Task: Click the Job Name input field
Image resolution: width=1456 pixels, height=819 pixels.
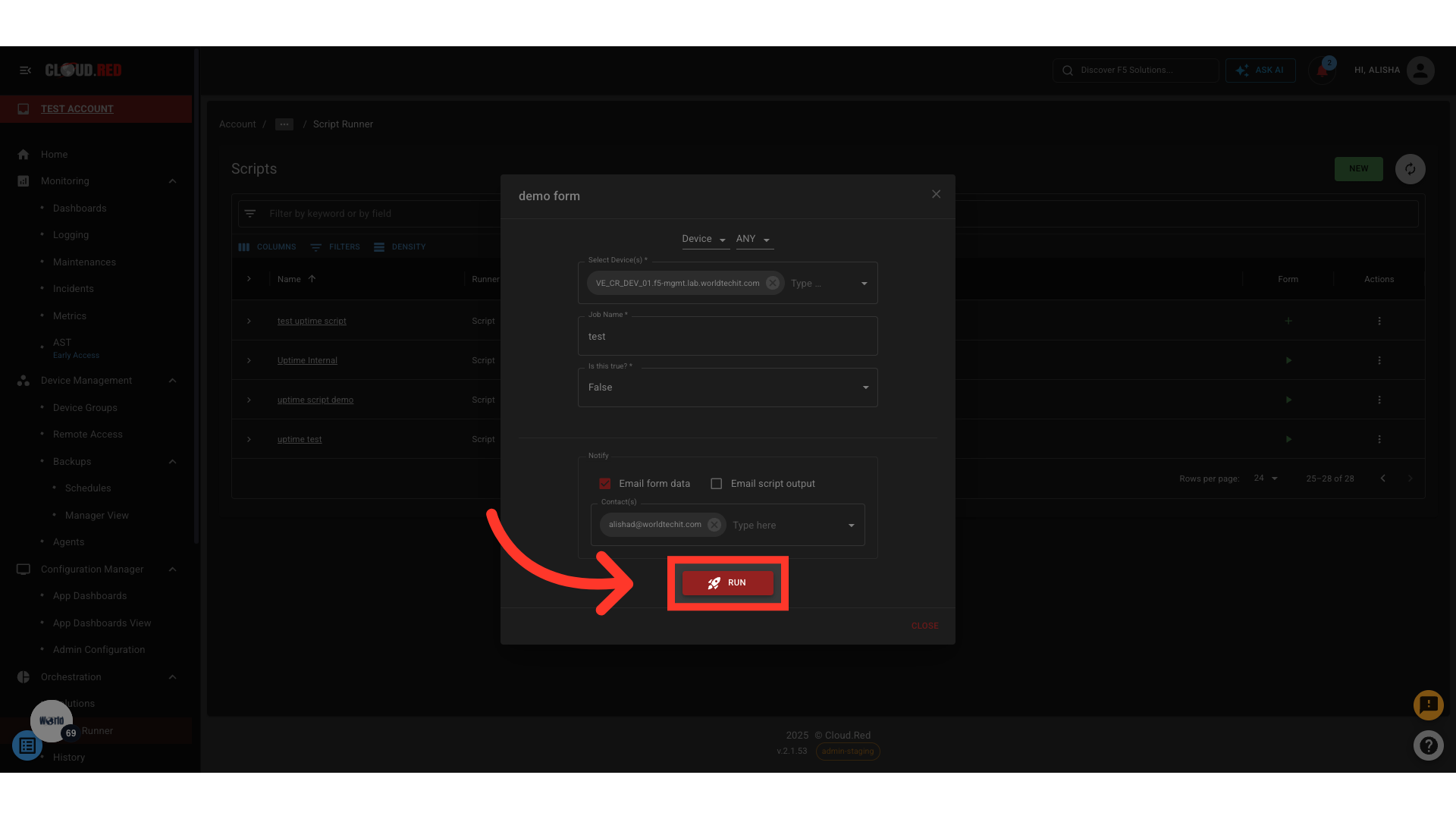Action: pos(727,337)
